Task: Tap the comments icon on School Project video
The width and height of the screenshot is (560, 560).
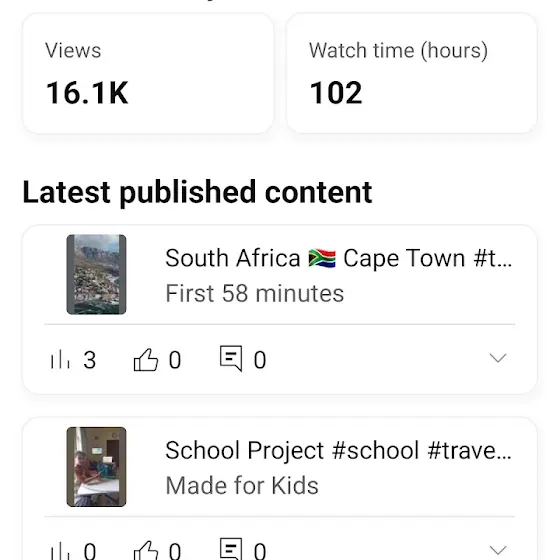Action: 231,549
